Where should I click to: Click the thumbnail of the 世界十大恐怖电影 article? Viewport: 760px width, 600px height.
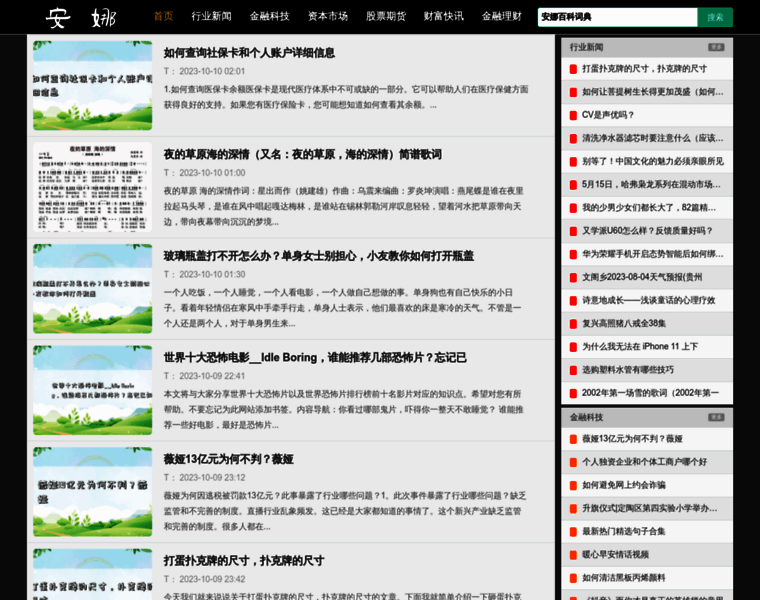(93, 390)
